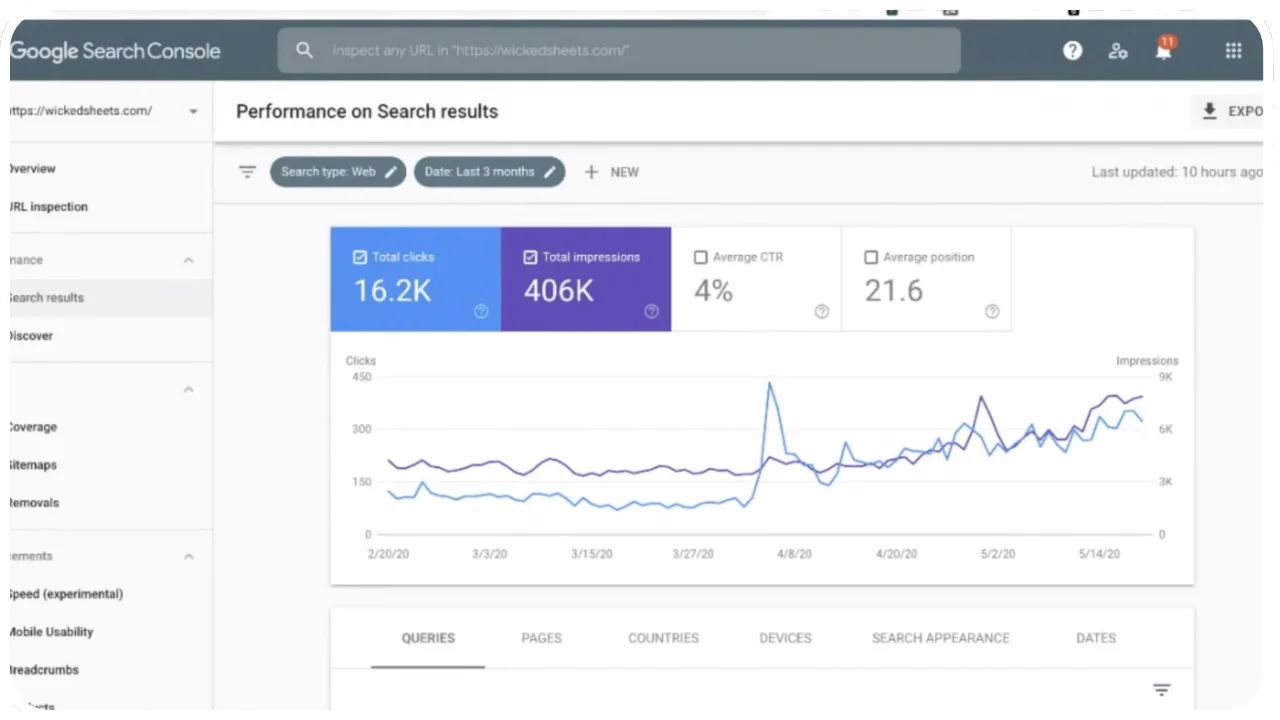Collapse the Enhancements section chevron
Image resolution: width=1280 pixels, height=720 pixels.
pos(188,556)
